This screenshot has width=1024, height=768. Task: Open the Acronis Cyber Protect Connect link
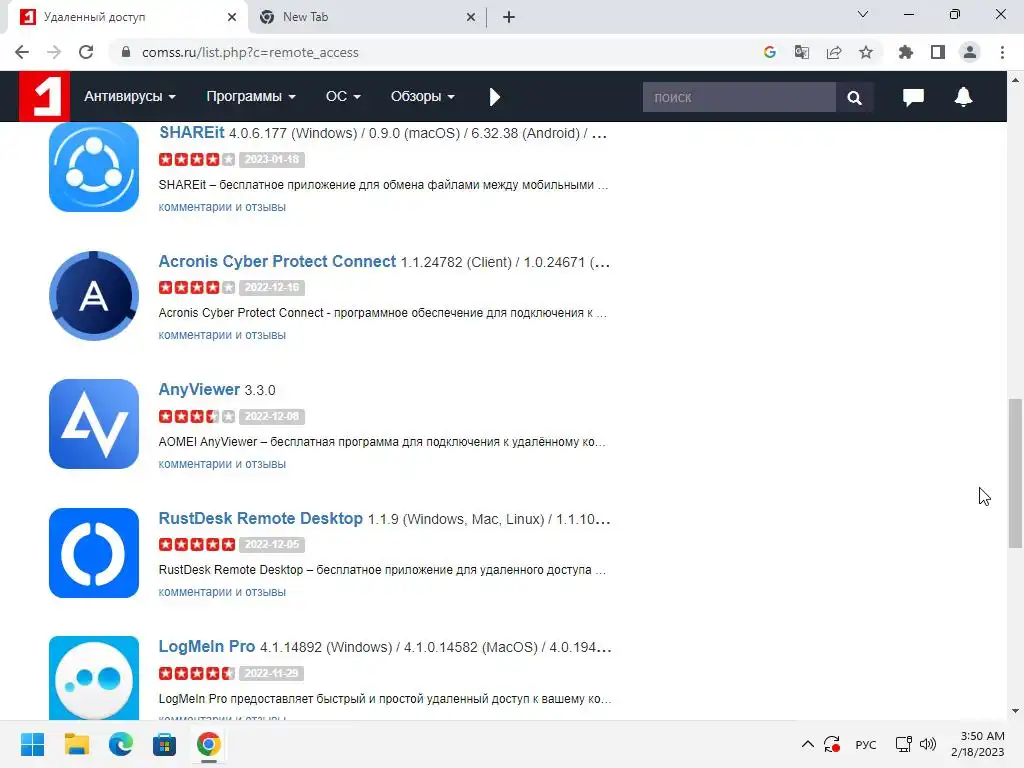click(x=277, y=261)
